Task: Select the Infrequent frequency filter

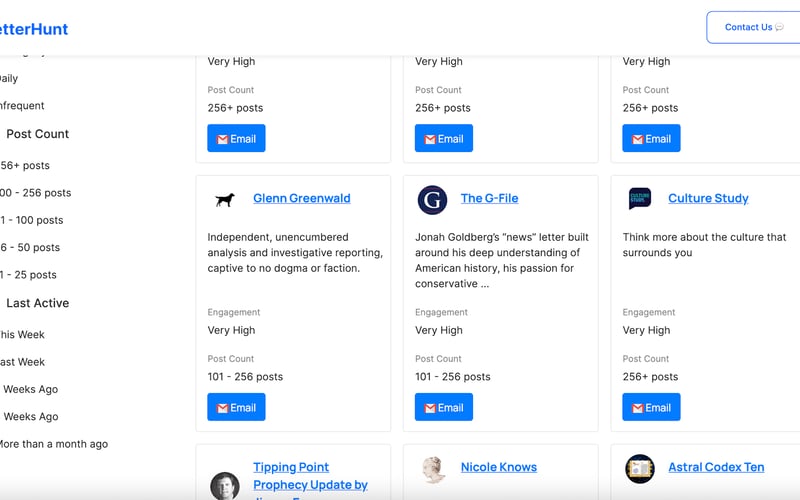Action: [x=22, y=106]
